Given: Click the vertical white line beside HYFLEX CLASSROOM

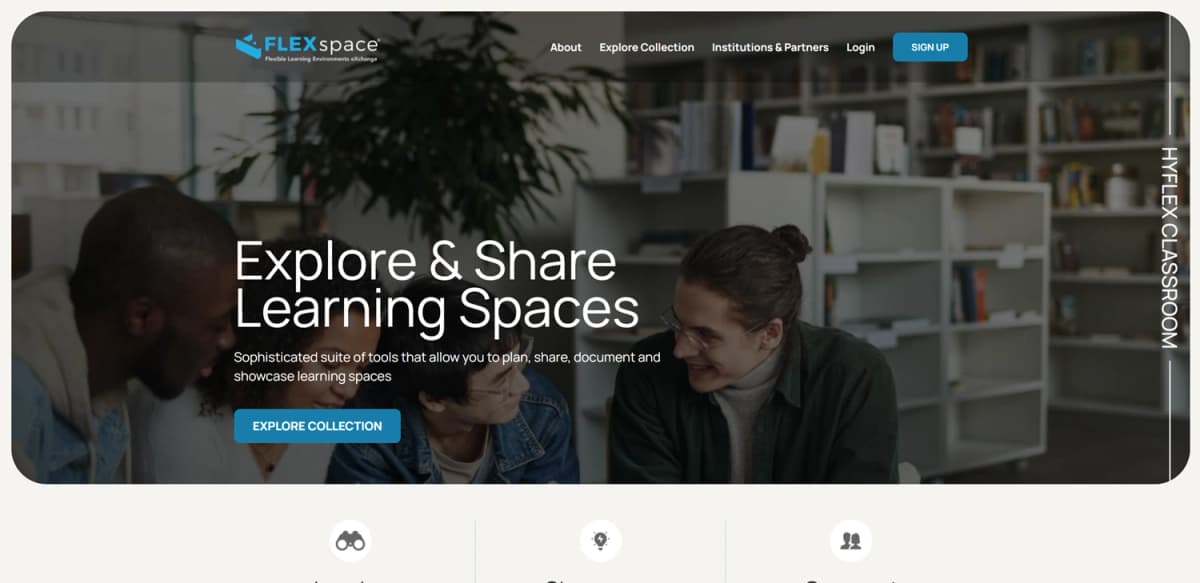Looking at the screenshot, I should (1169, 418).
